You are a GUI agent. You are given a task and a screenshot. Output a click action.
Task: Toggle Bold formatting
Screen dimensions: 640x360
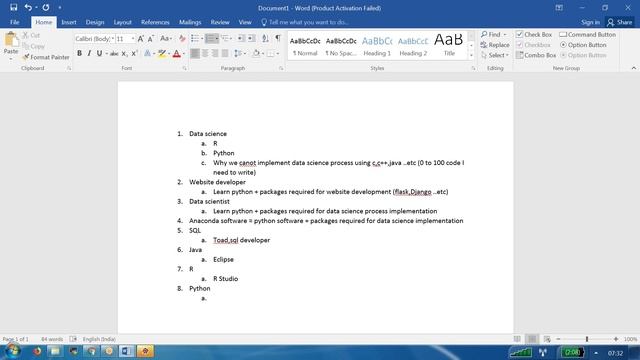[x=79, y=53]
